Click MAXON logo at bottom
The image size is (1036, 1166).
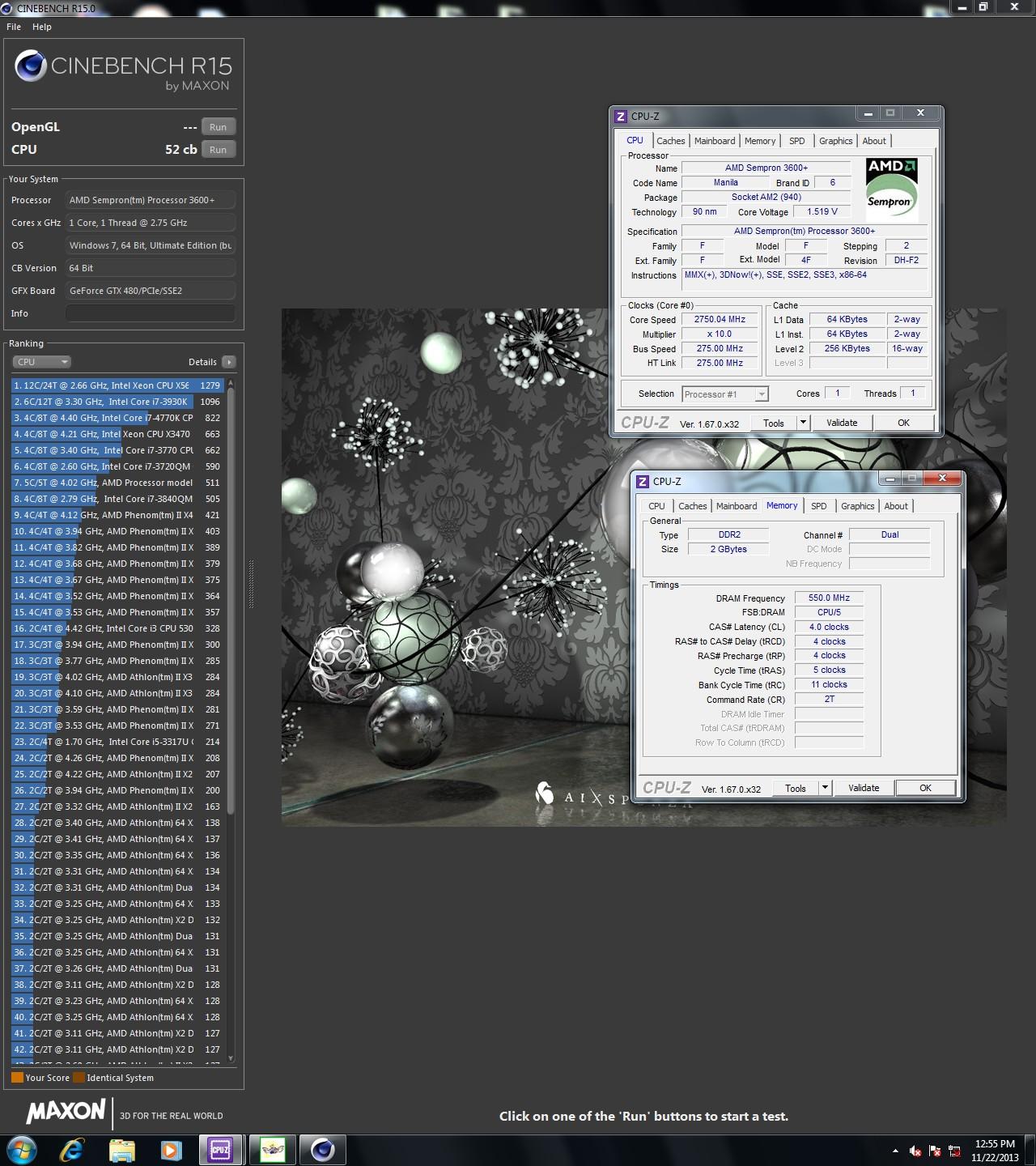coord(66,1111)
